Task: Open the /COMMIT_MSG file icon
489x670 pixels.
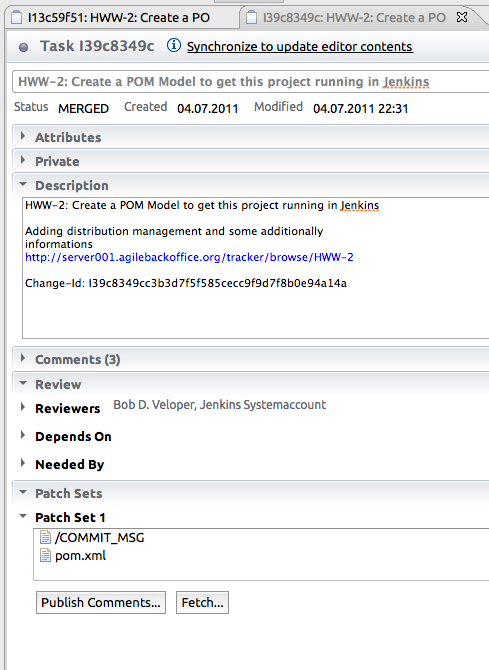Action: 45,537
